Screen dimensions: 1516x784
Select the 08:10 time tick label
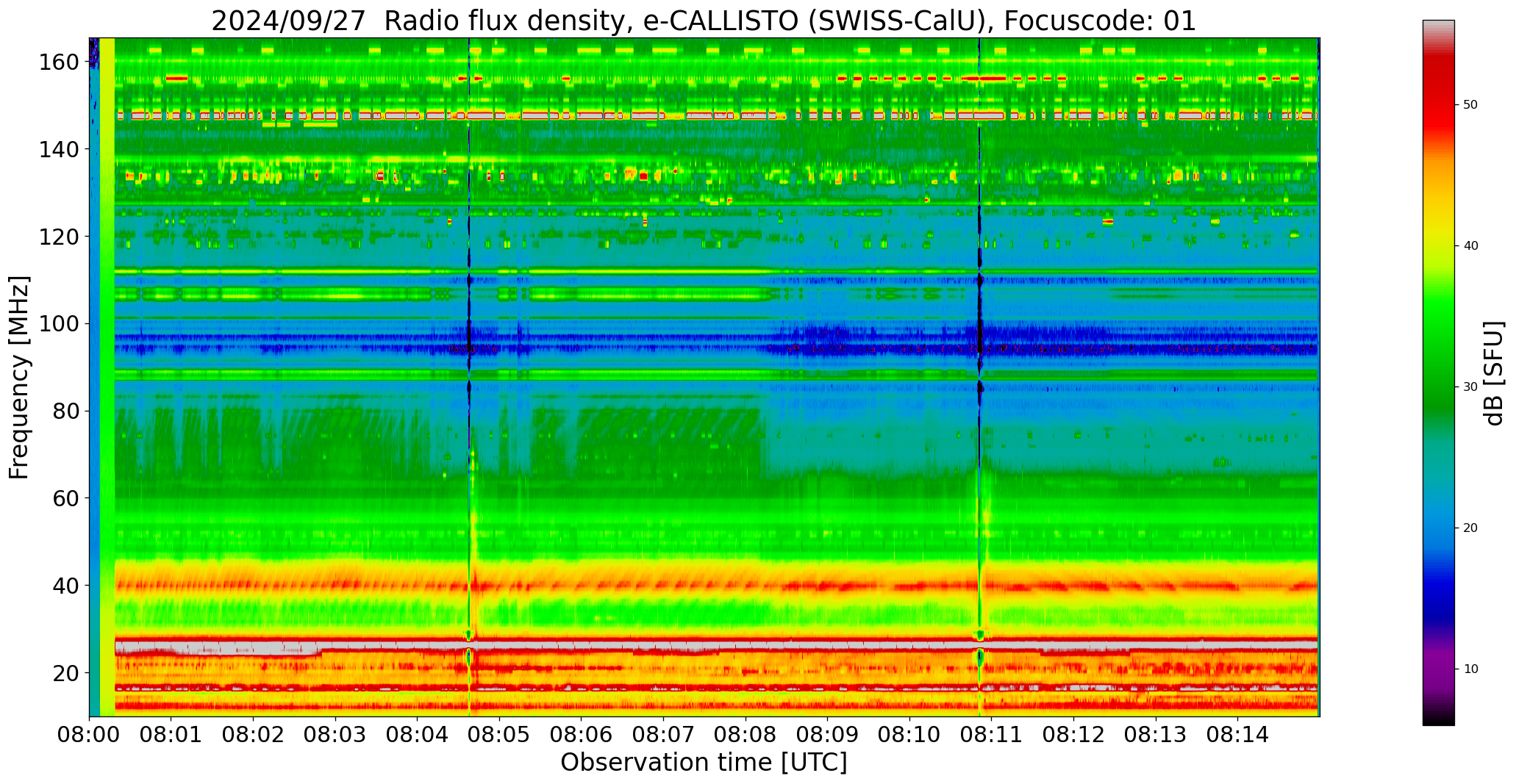pyautogui.click(x=909, y=733)
